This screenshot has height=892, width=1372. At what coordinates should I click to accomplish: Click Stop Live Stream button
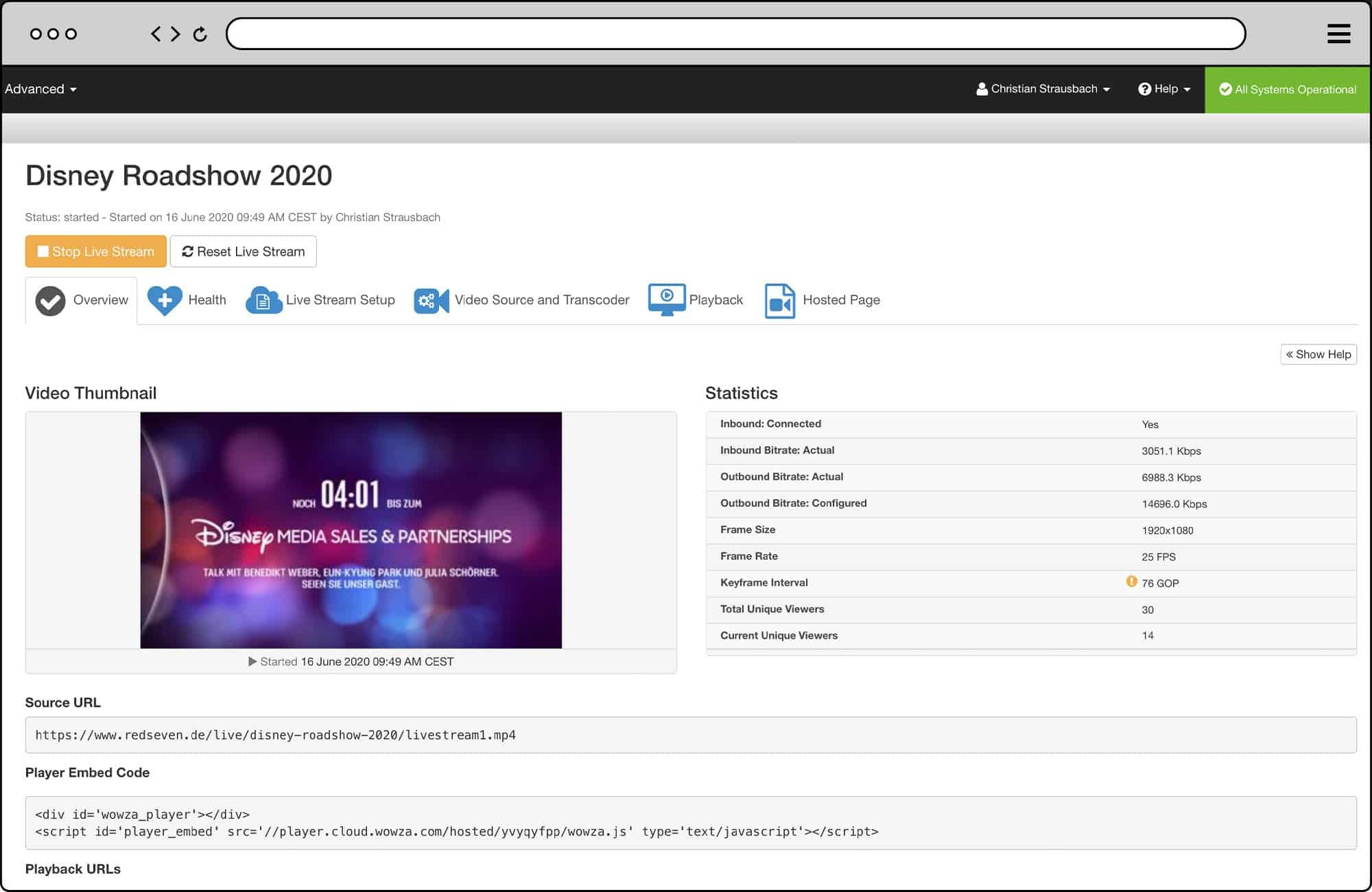point(96,251)
